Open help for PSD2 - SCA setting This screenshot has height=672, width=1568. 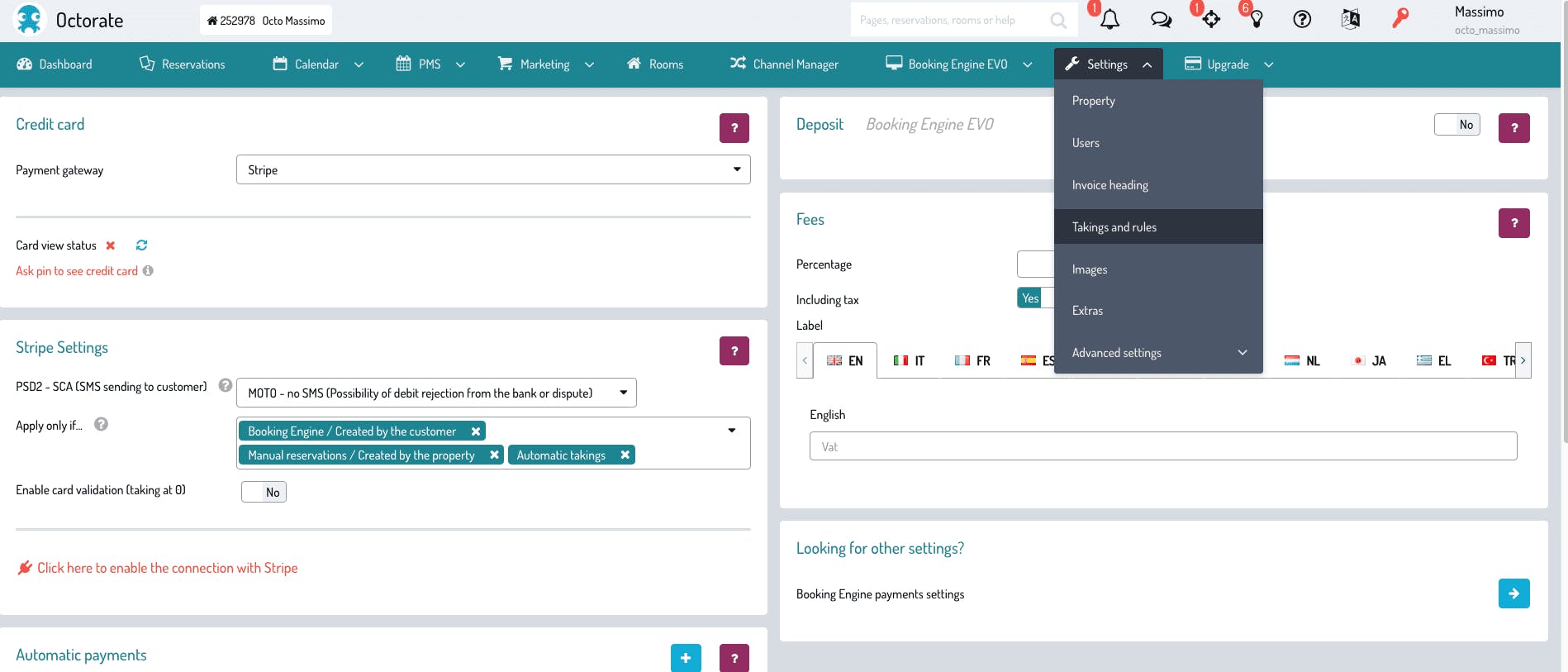coord(225,385)
